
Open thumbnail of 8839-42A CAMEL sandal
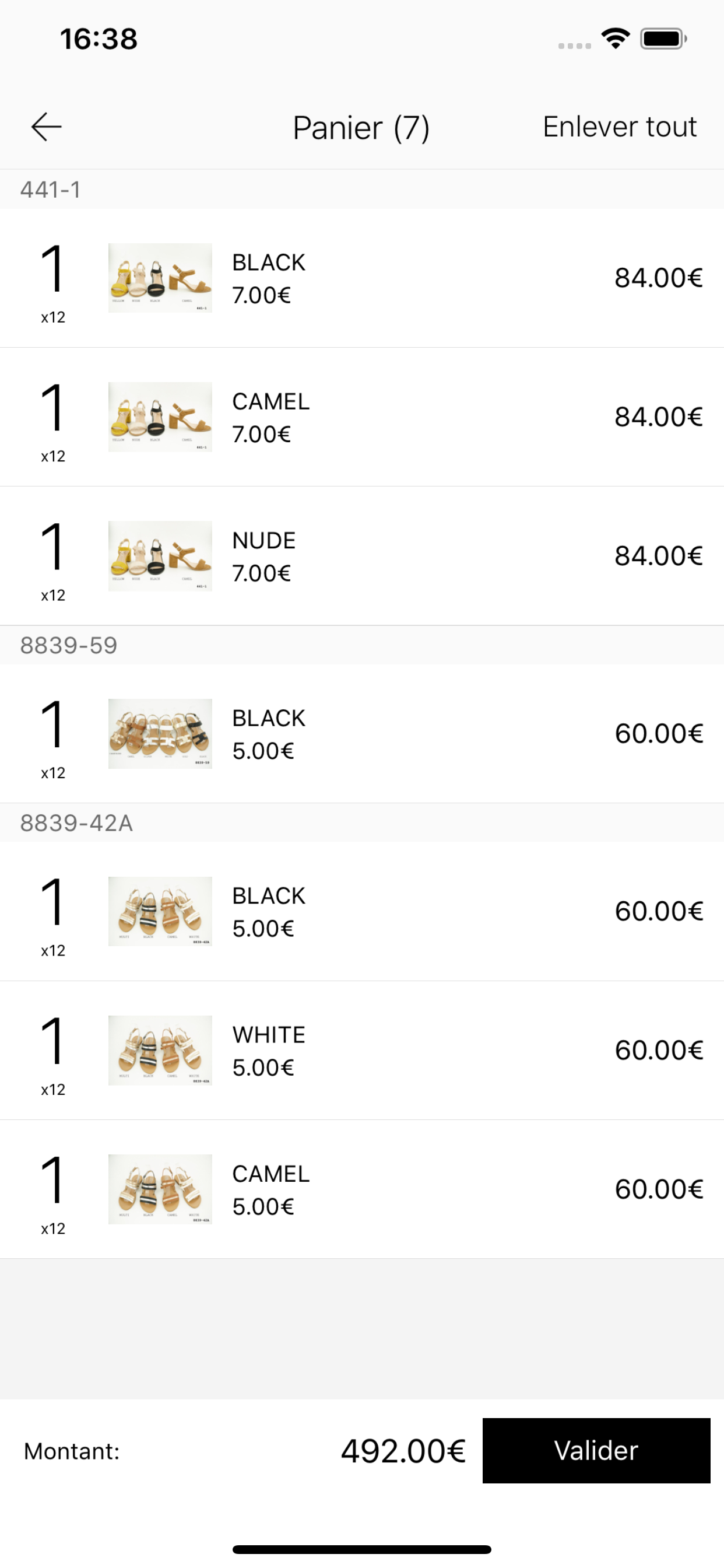[160, 1189]
